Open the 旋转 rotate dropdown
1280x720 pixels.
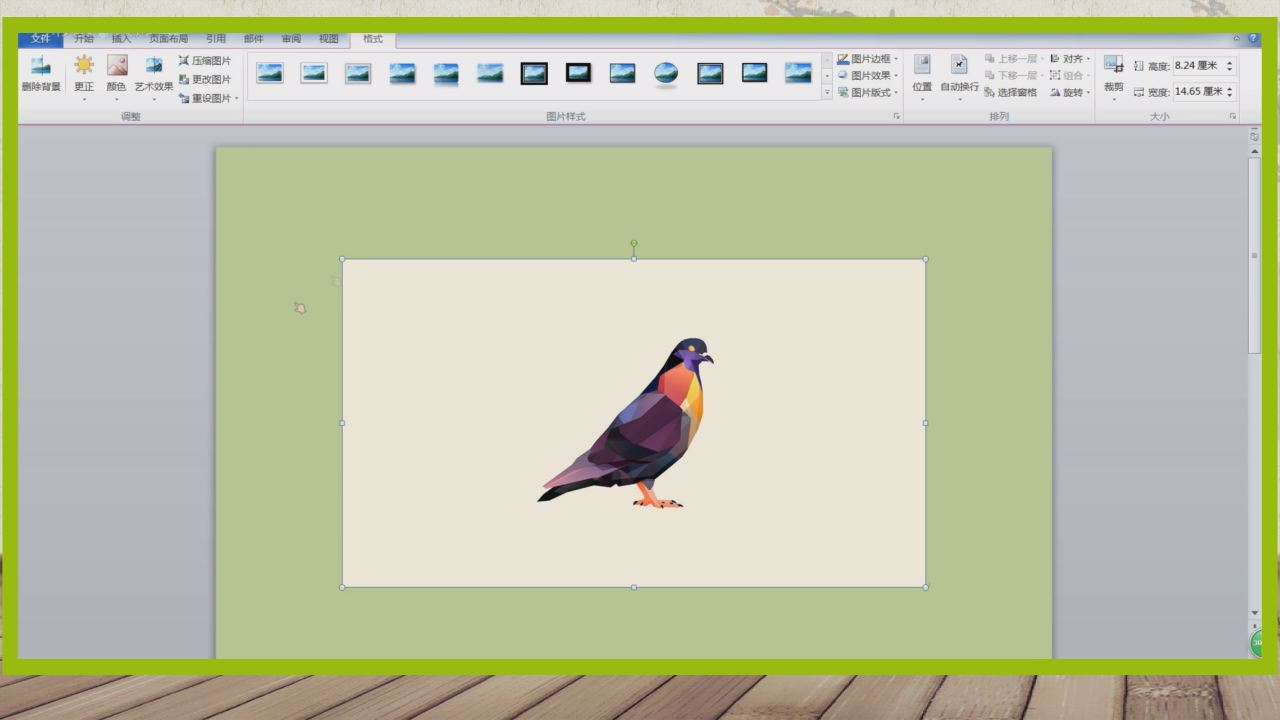pos(1070,92)
